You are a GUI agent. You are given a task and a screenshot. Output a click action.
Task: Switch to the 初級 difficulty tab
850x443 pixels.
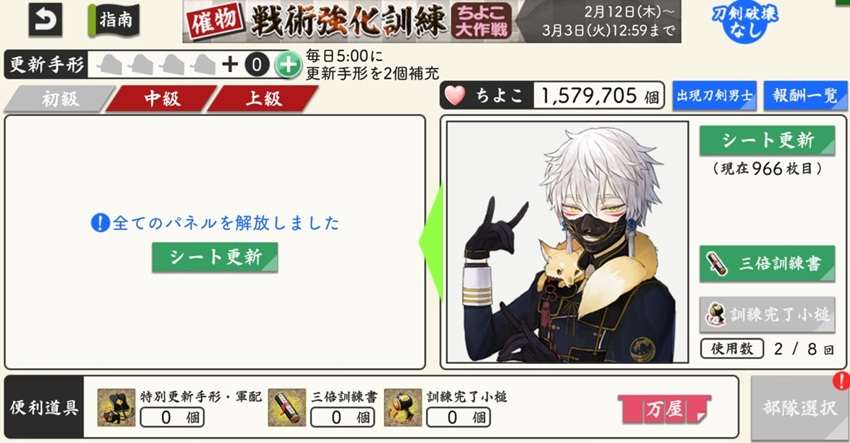point(60,99)
